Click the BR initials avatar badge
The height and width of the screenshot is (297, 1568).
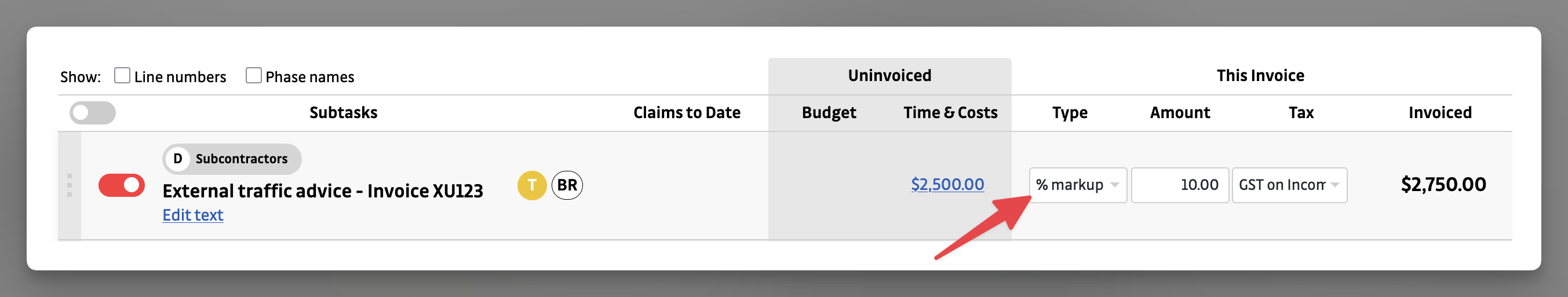(x=567, y=185)
